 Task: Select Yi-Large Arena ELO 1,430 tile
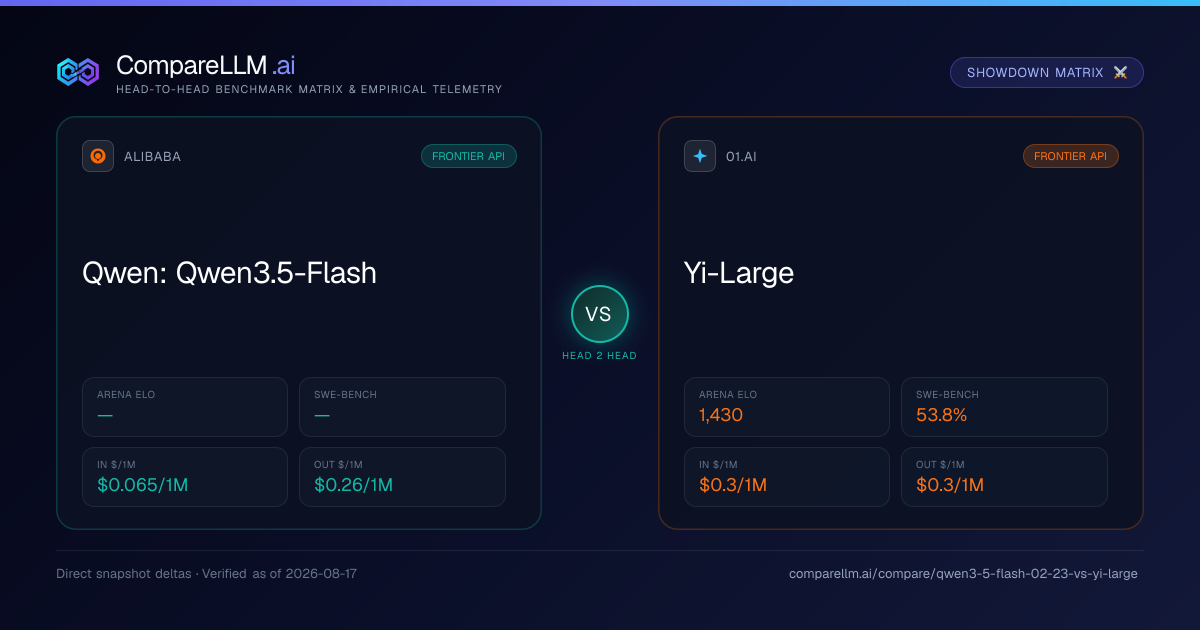pos(787,407)
